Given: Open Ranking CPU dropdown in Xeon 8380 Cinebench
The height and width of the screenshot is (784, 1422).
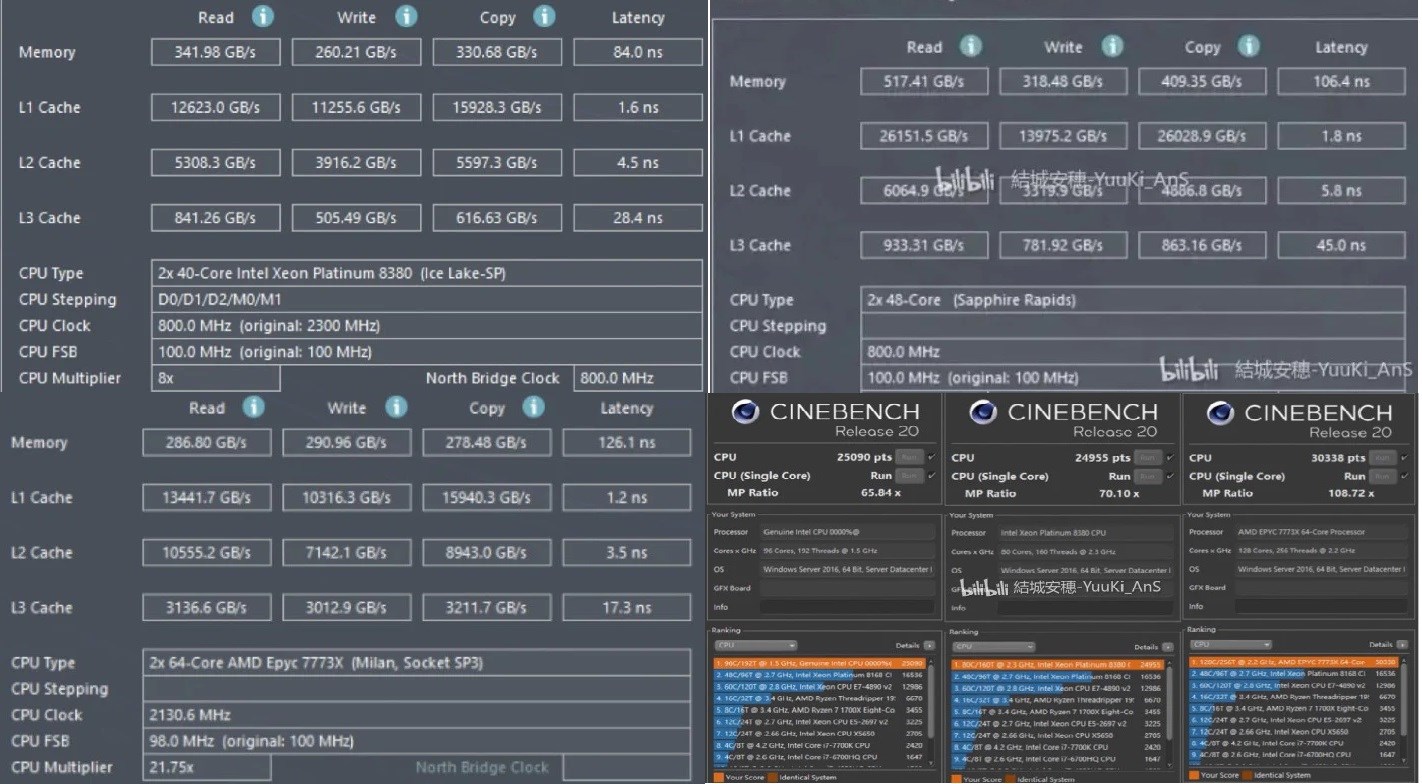Looking at the screenshot, I should coord(993,646).
